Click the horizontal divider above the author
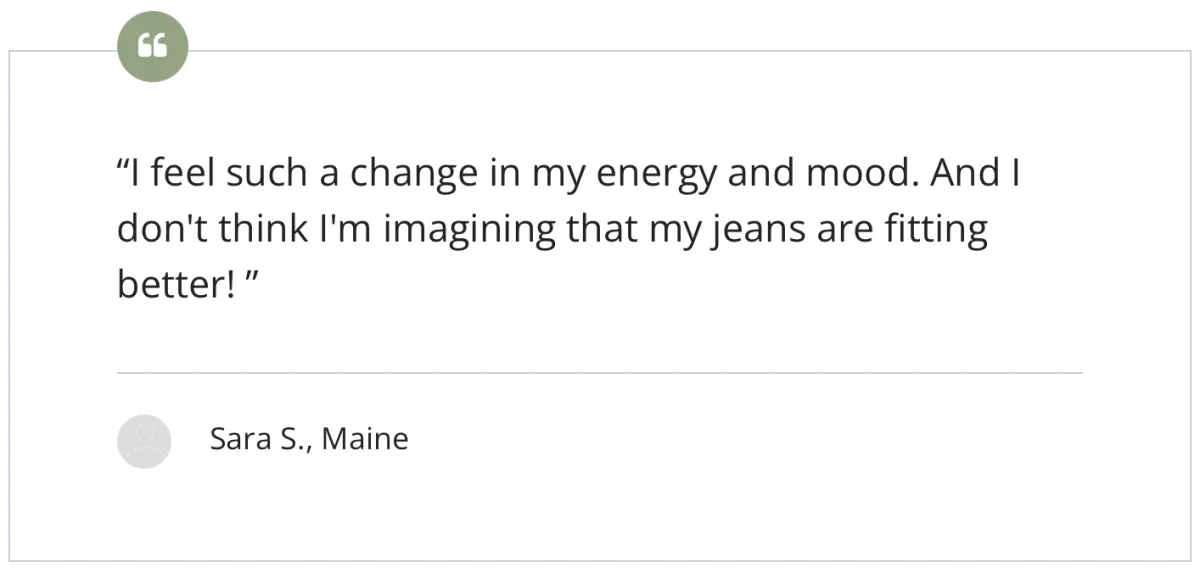This screenshot has height=573, width=1200. 600,373
